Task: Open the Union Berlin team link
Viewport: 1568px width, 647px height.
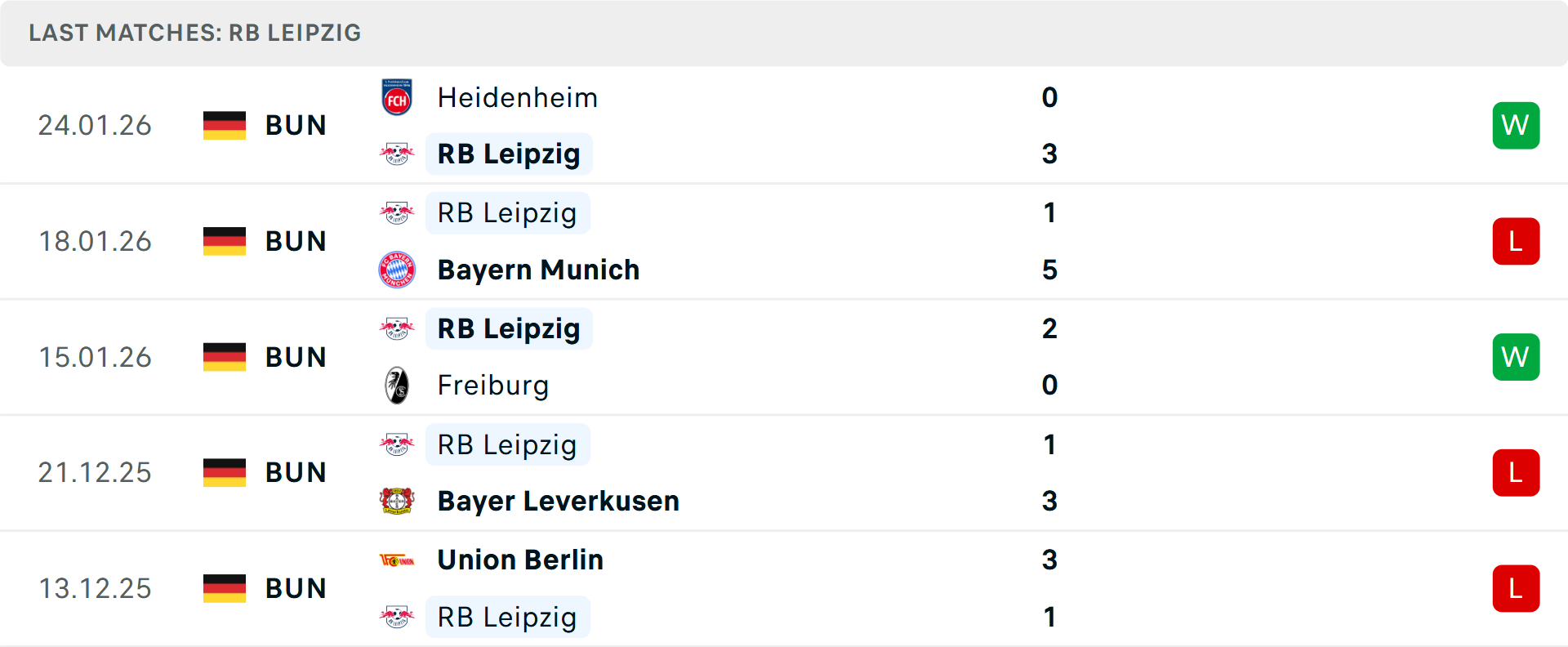Action: 520,560
